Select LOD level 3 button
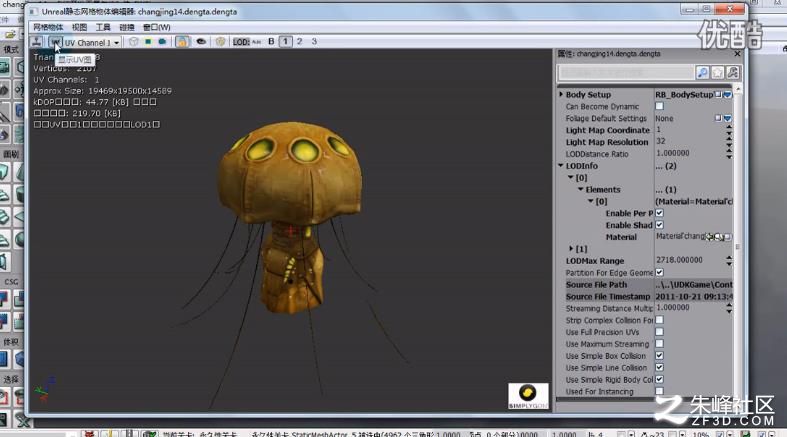 pyautogui.click(x=314, y=42)
